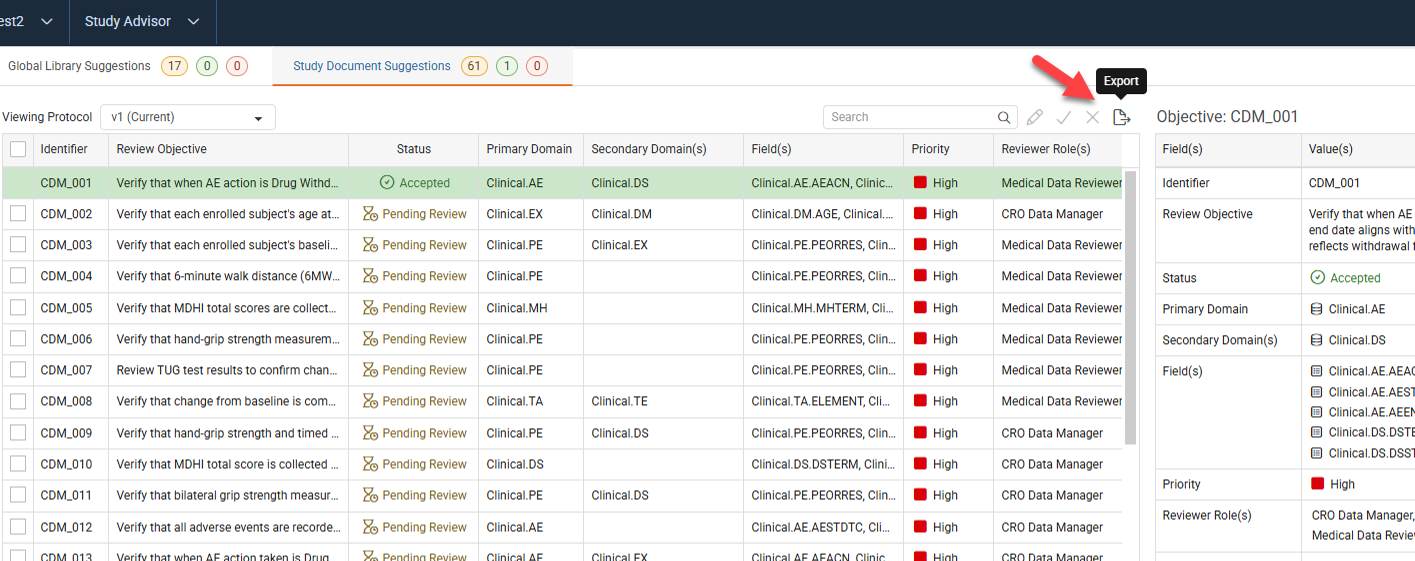The height and width of the screenshot is (561, 1415).
Task: Check the CDM_012 row checkbox
Action: coord(18,527)
